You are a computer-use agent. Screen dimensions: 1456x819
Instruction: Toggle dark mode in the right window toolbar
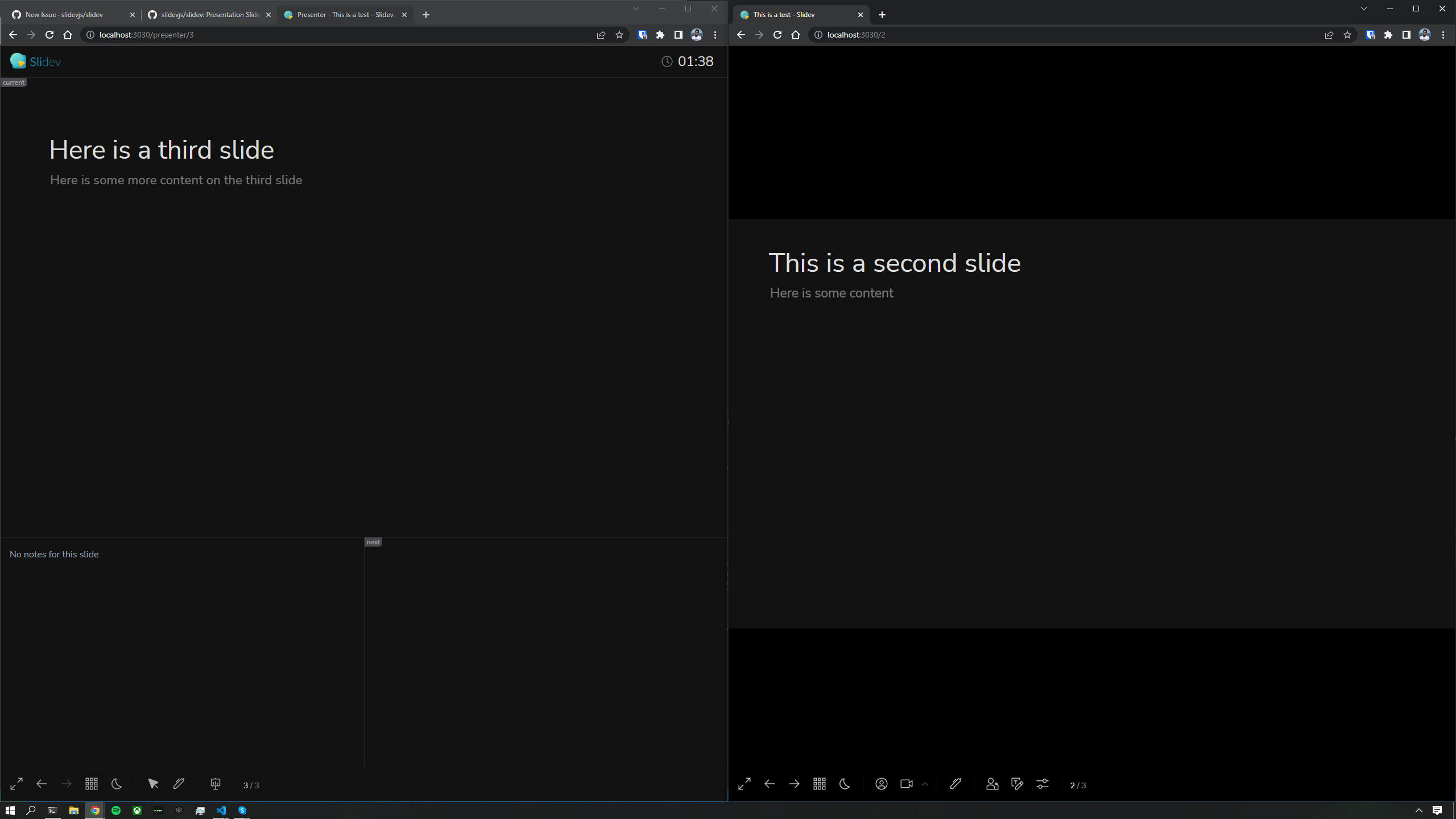tap(844, 784)
